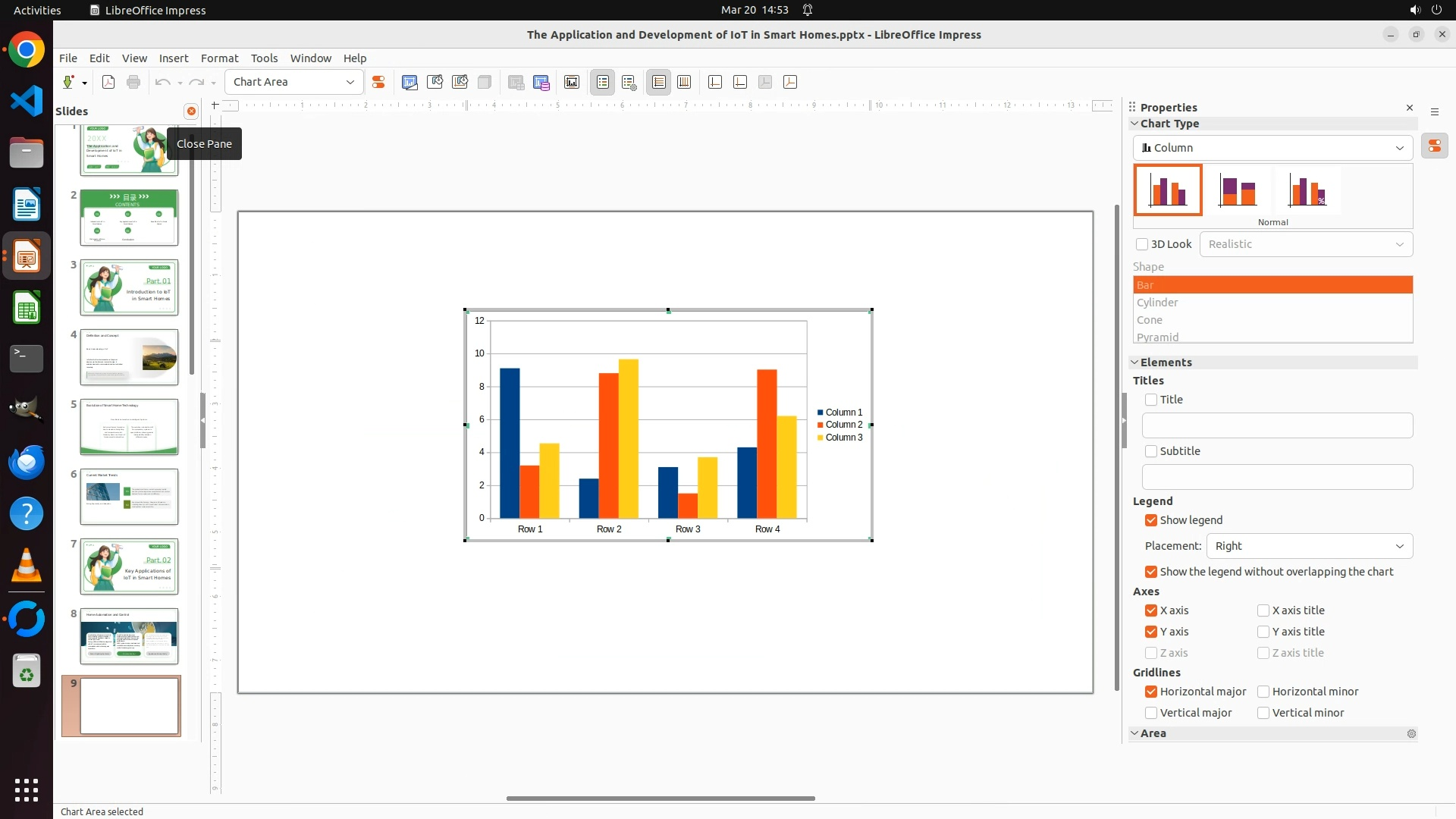This screenshot has height=819, width=1456.
Task: Enable the 3D Look checkbox
Action: [x=1142, y=244]
